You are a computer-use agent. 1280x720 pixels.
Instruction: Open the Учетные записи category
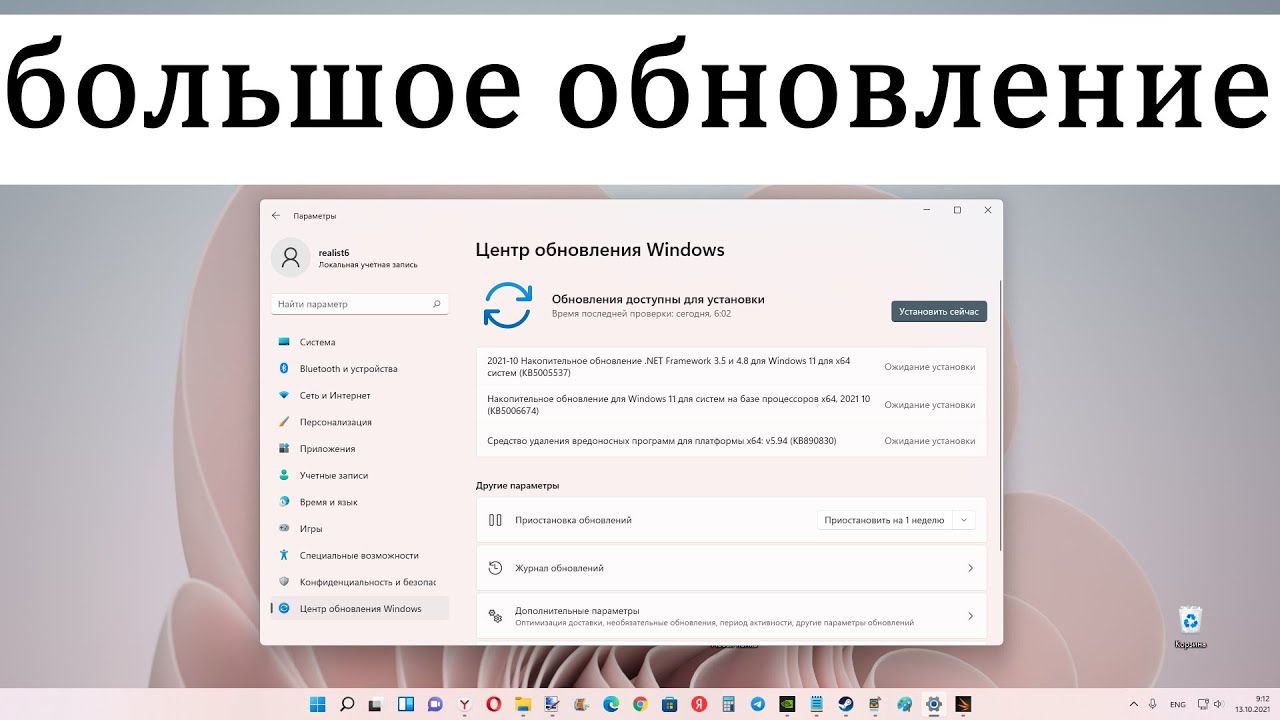pos(360,475)
